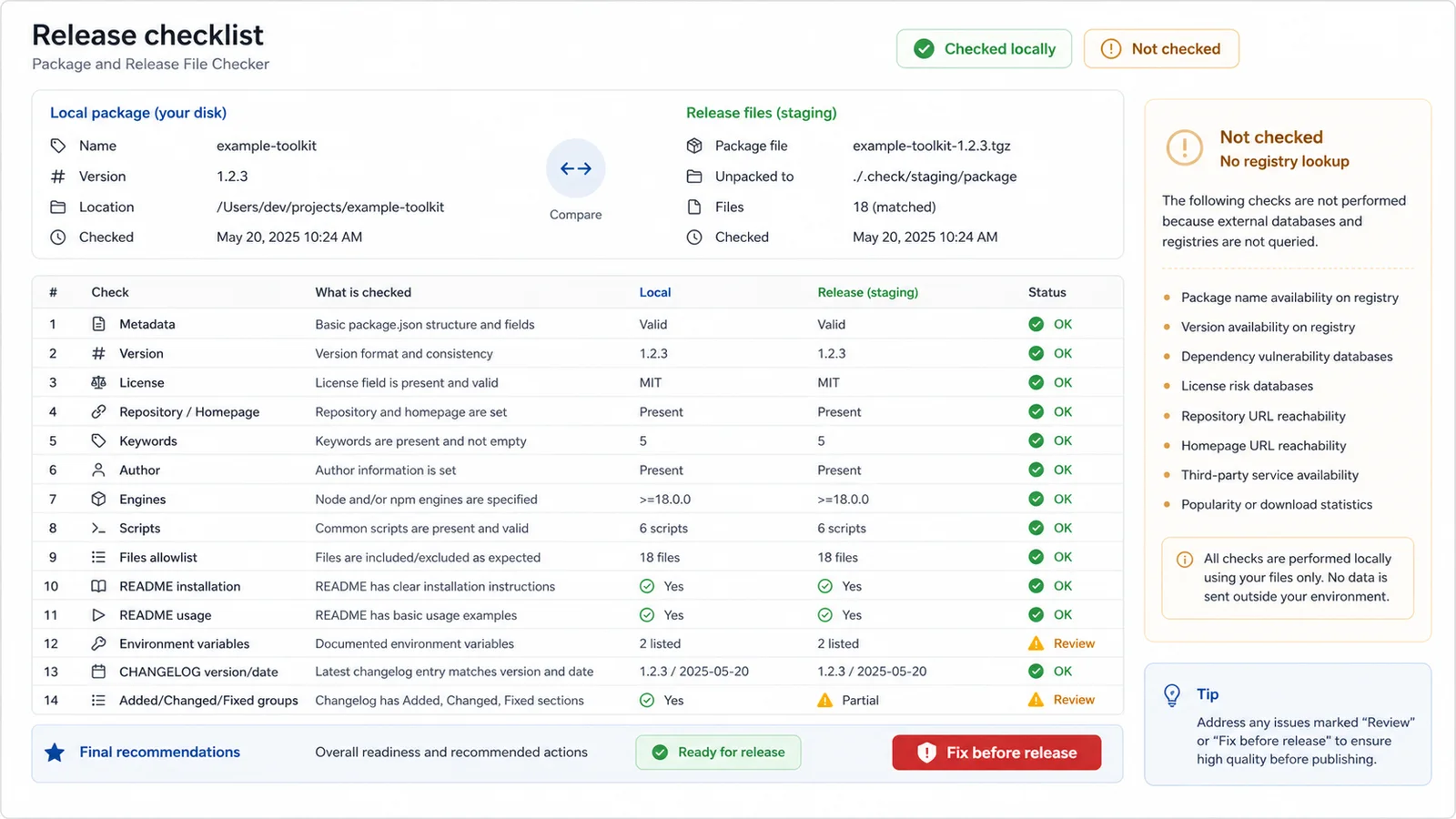This screenshot has width=1456, height=819.
Task: Click the License risk databases item
Action: click(1247, 387)
